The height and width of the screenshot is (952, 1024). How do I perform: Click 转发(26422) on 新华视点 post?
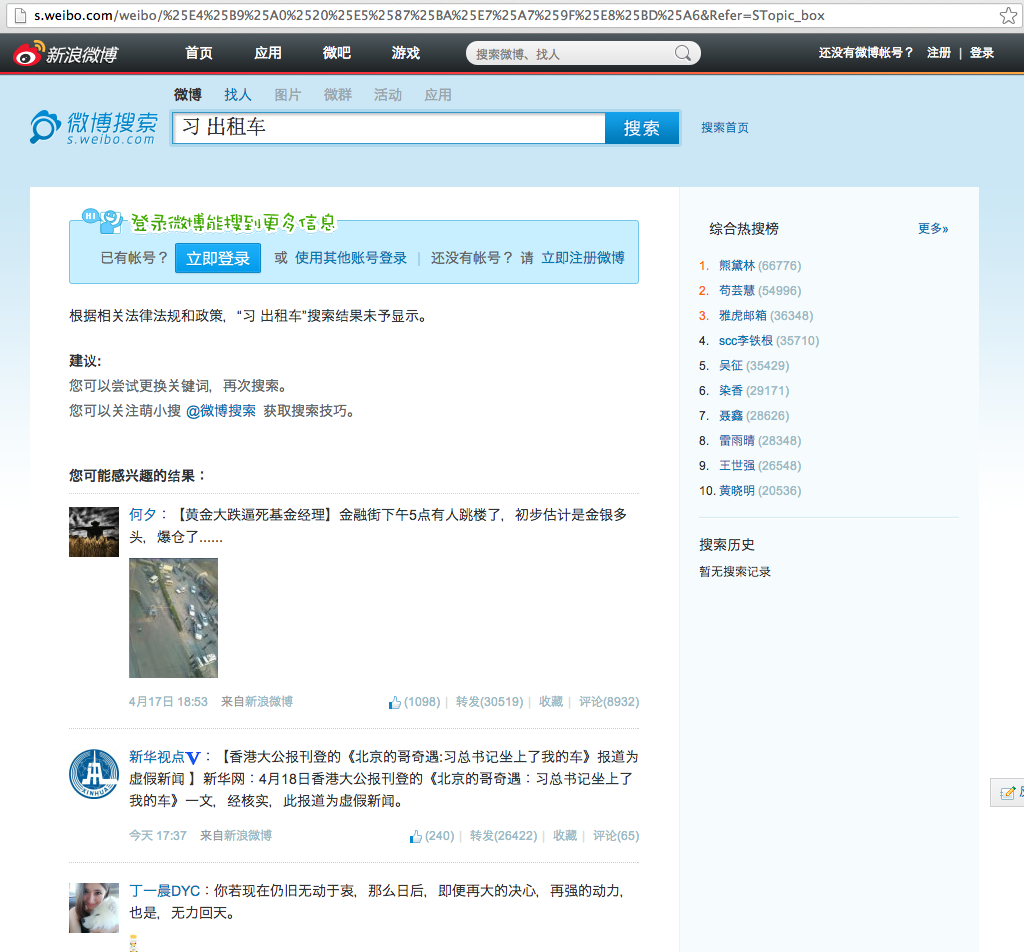(x=504, y=836)
